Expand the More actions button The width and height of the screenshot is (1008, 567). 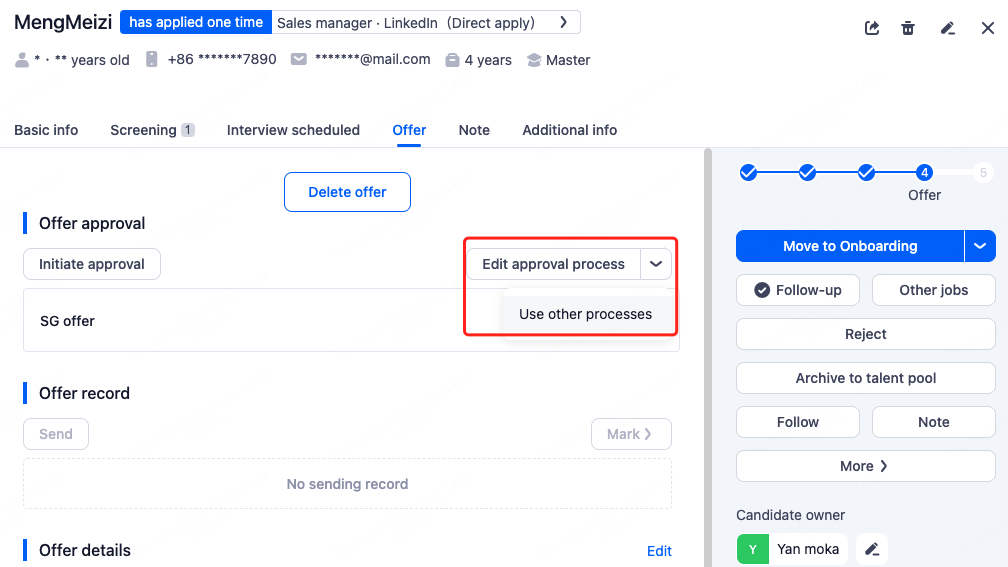pos(865,466)
